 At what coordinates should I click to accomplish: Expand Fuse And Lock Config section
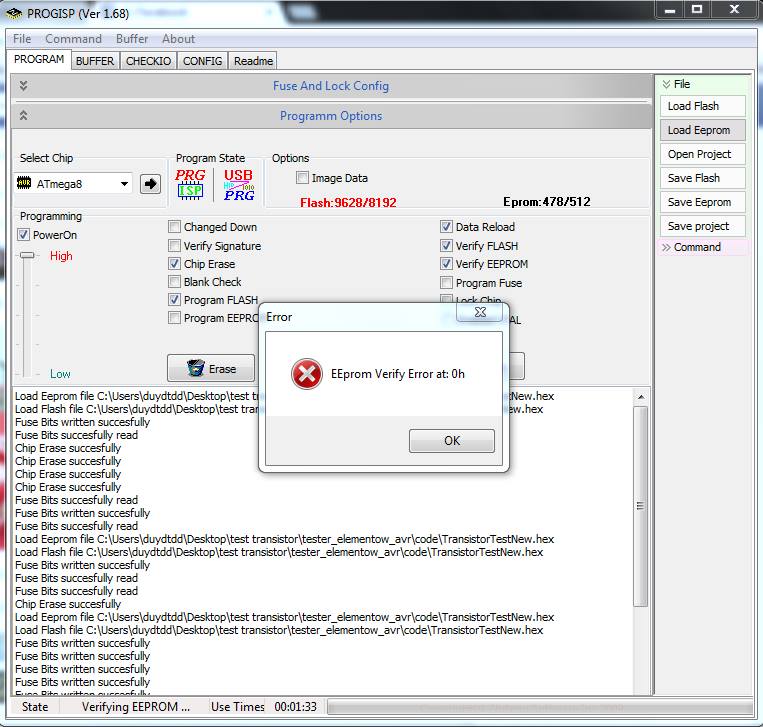coord(23,86)
